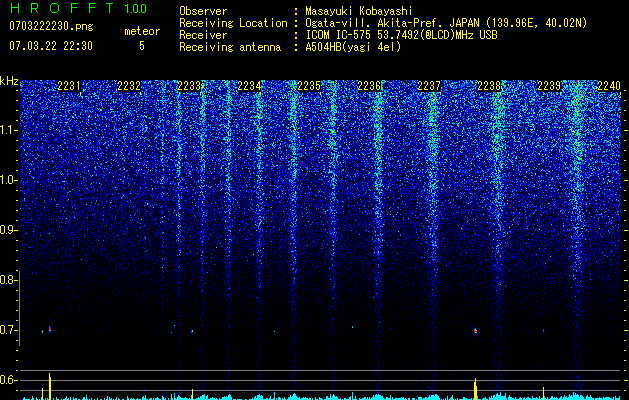Image resolution: width=629 pixels, height=400 pixels.
Task: Click the 2235 time marker
Action: [309, 86]
